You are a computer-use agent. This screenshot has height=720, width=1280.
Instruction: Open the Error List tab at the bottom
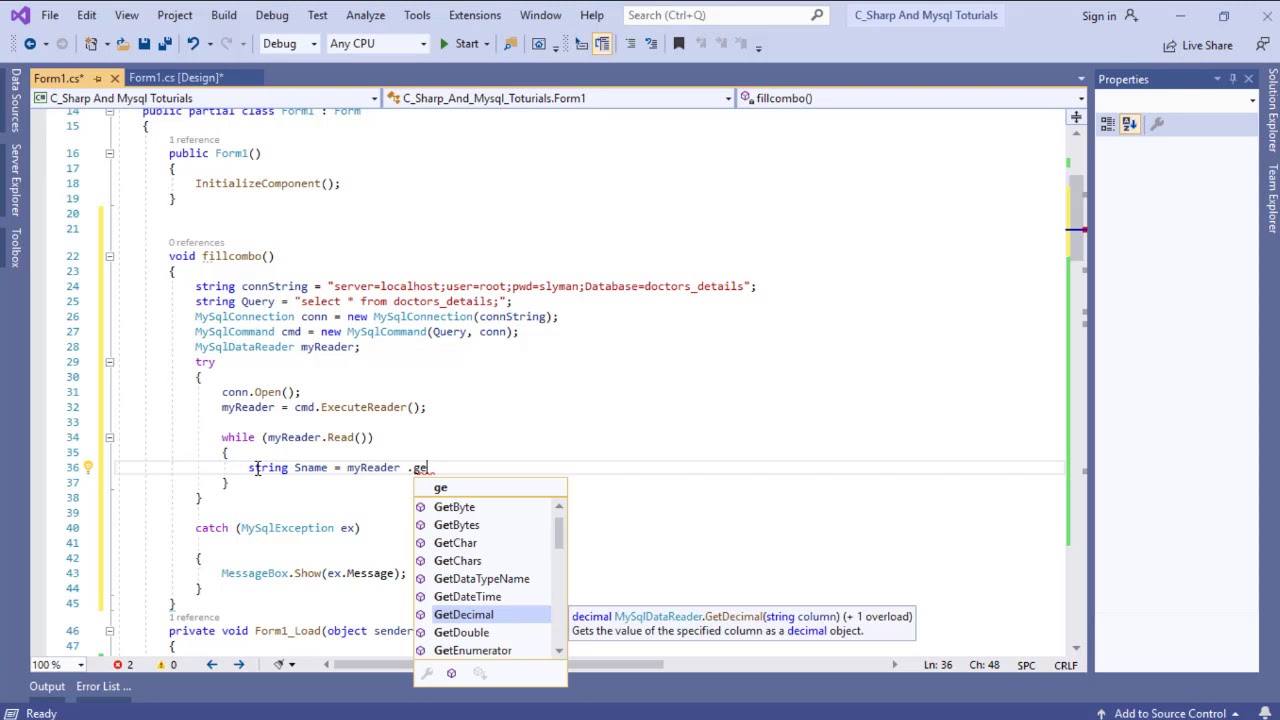pos(103,687)
